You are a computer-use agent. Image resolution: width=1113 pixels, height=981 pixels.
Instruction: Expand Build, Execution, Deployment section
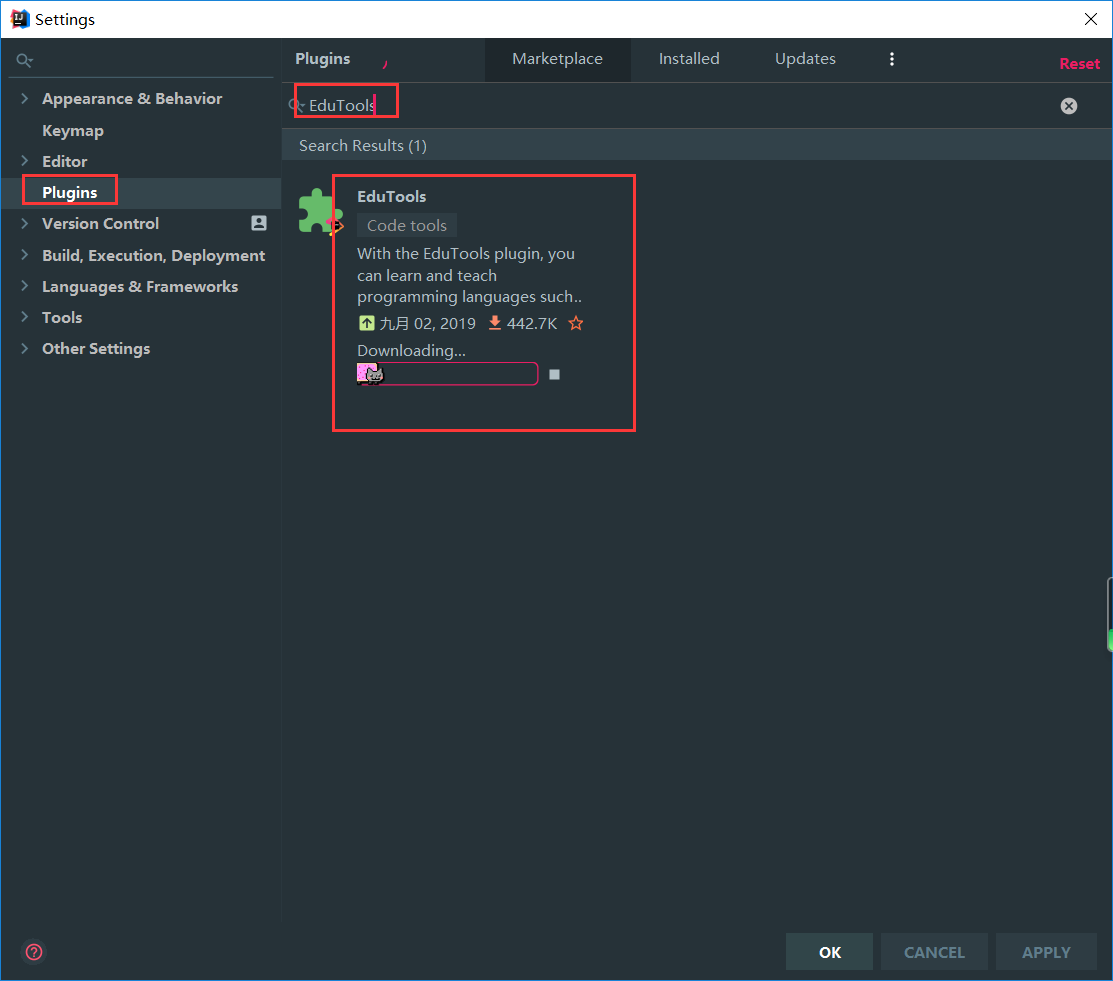point(25,255)
